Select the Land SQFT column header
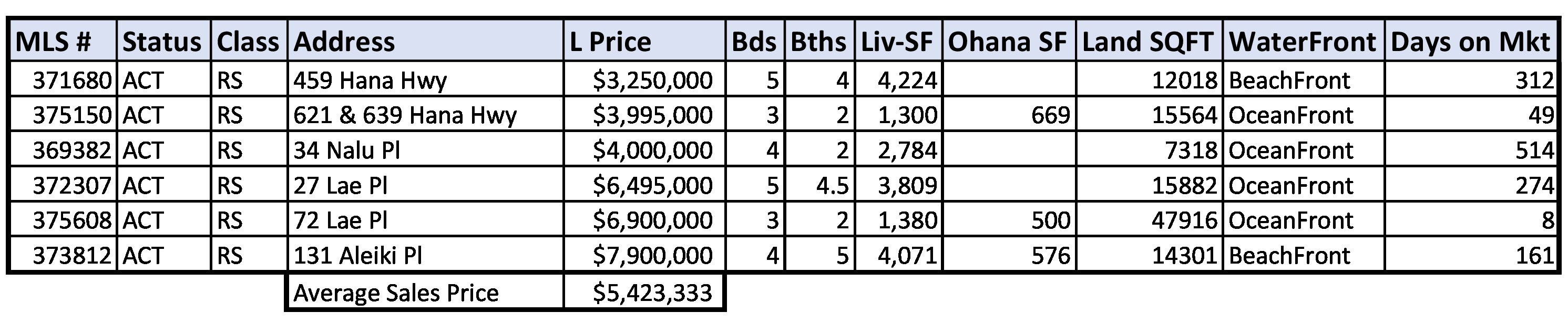 tap(1148, 42)
